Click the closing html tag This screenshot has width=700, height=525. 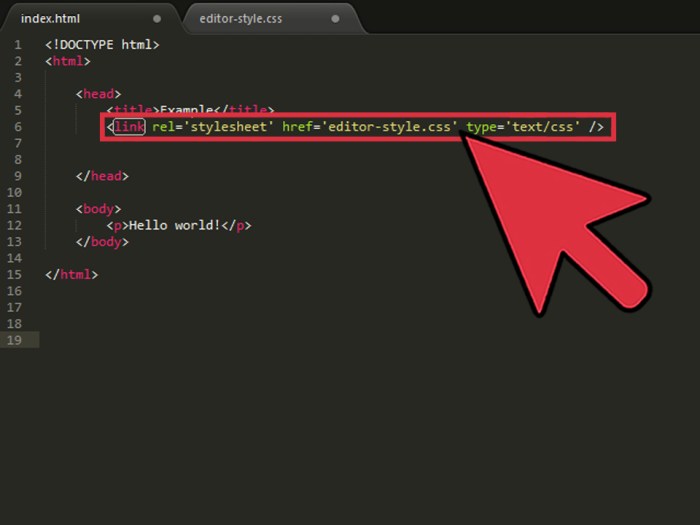click(x=72, y=274)
